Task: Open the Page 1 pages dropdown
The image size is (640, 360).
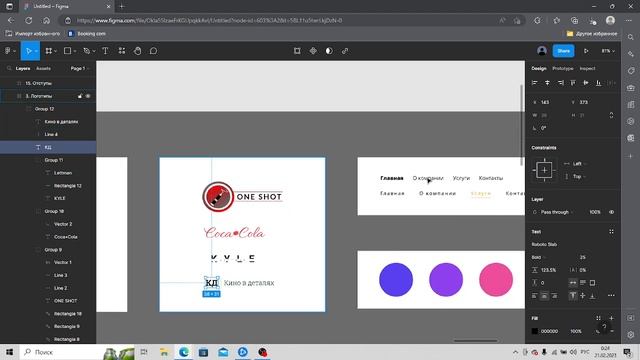Action: tap(80, 69)
